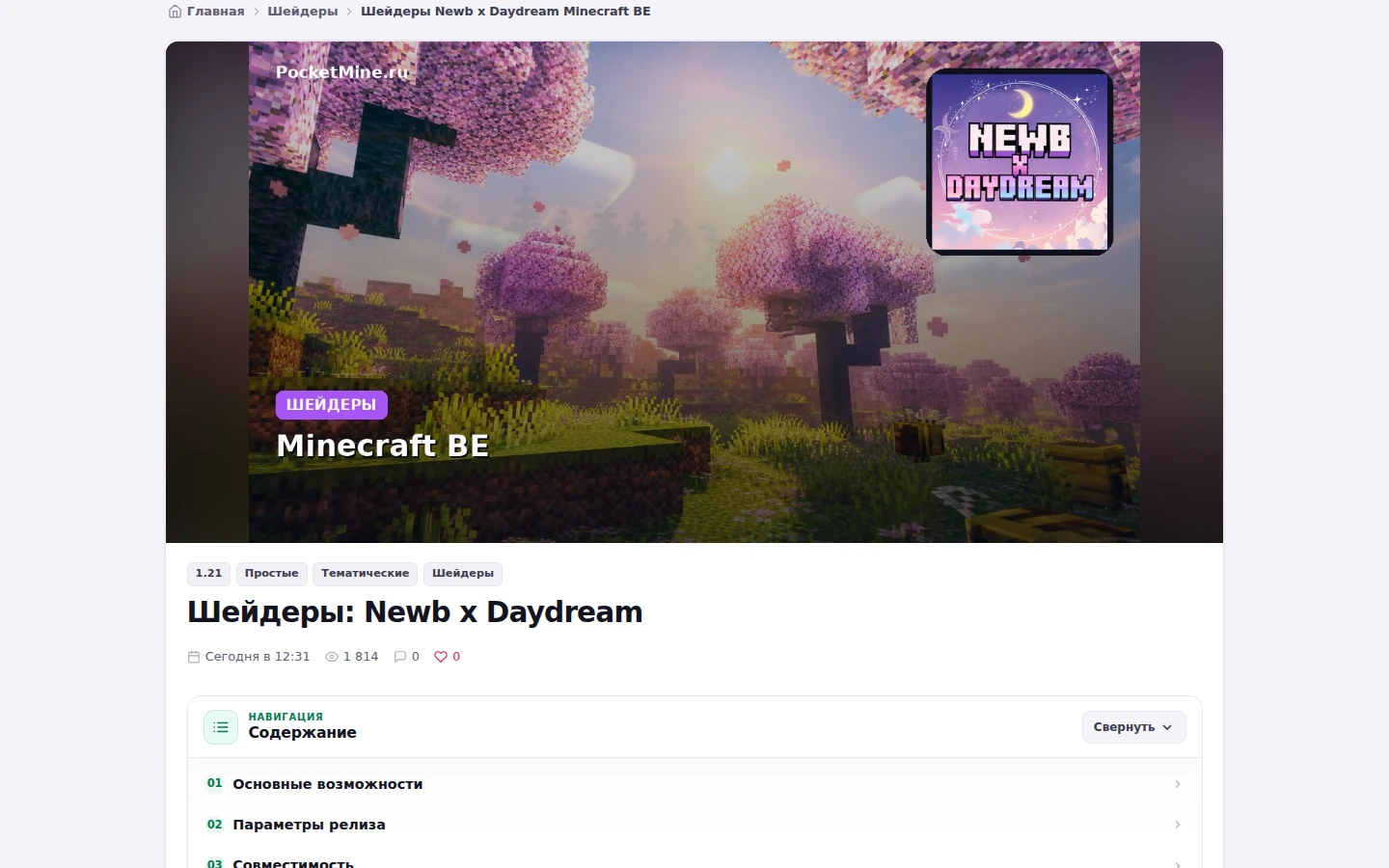The height and width of the screenshot is (868, 1389).
Task: Click the Содержание navigation title
Action: pos(303,733)
